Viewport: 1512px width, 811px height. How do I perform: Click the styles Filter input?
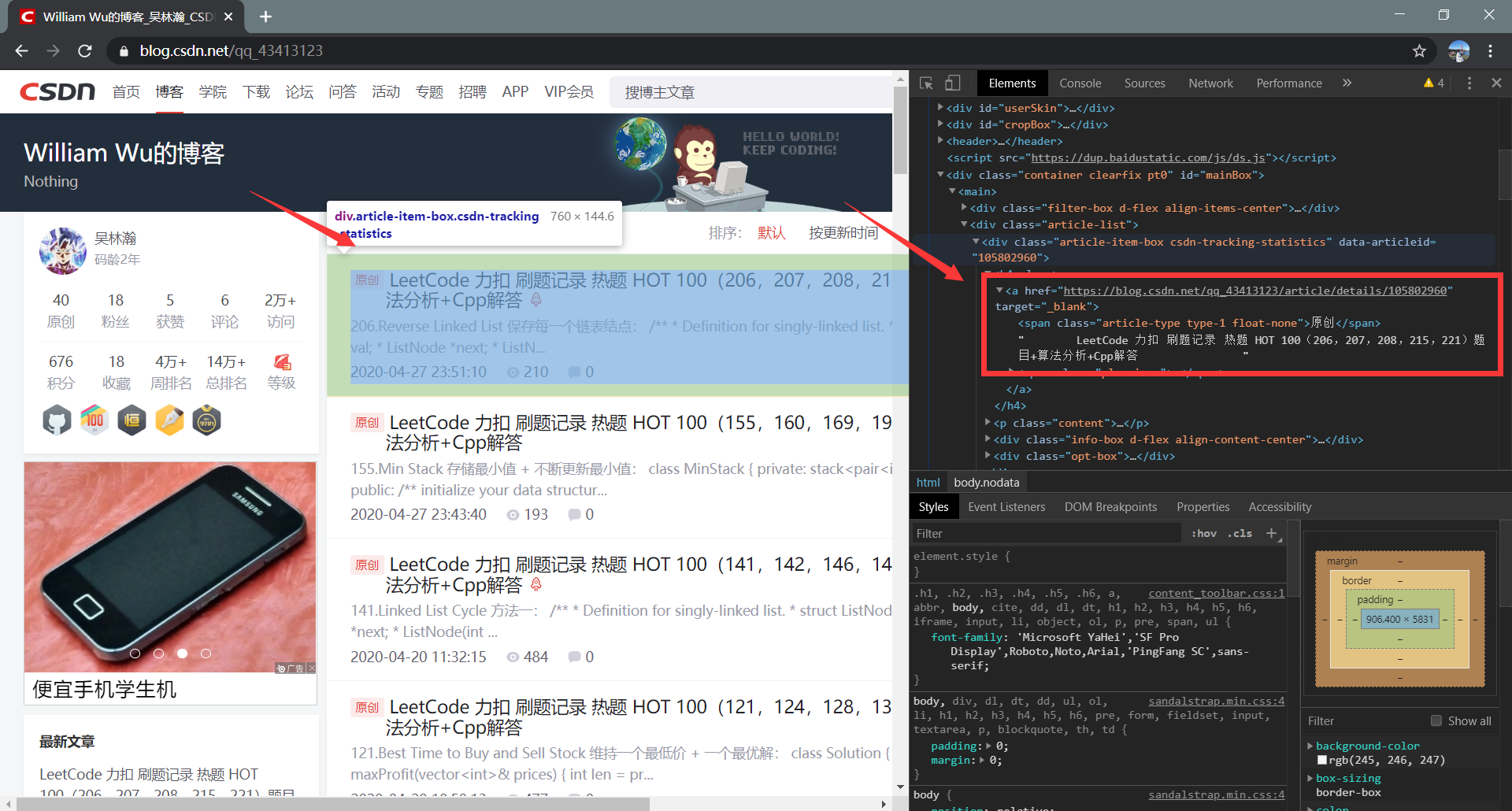[x=1045, y=533]
